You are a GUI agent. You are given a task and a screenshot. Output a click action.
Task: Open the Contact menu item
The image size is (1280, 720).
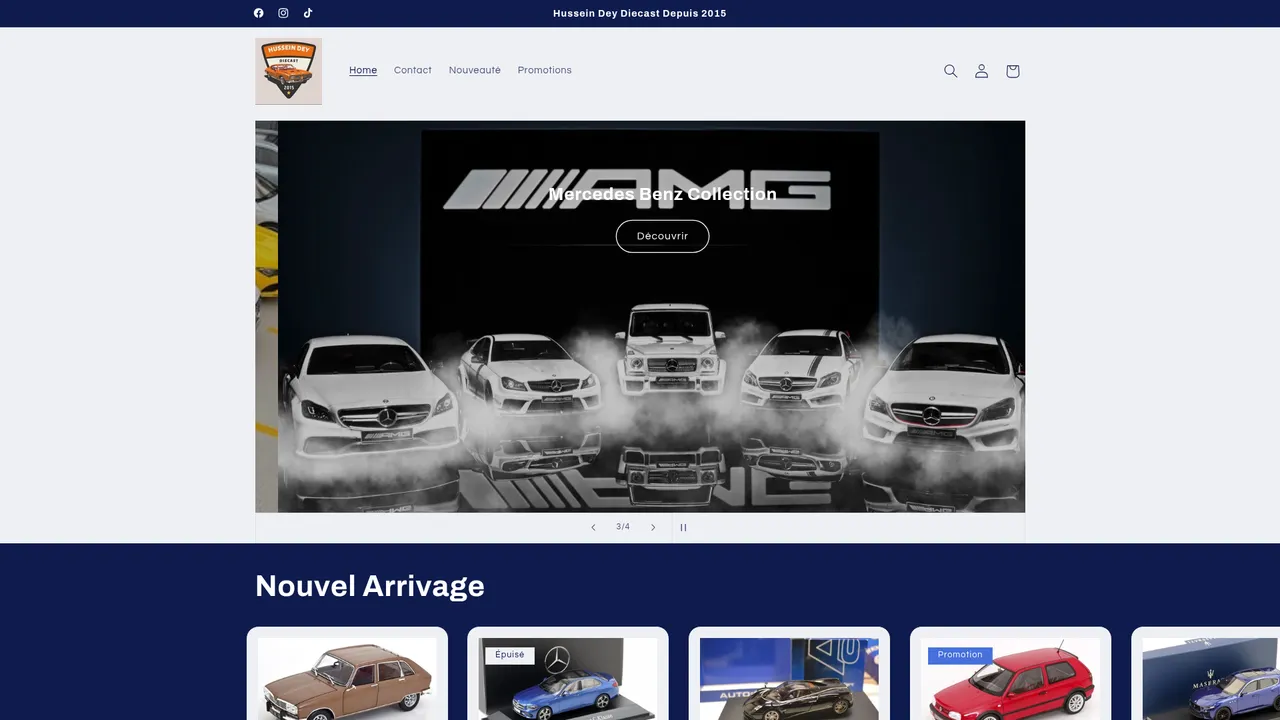click(x=413, y=70)
